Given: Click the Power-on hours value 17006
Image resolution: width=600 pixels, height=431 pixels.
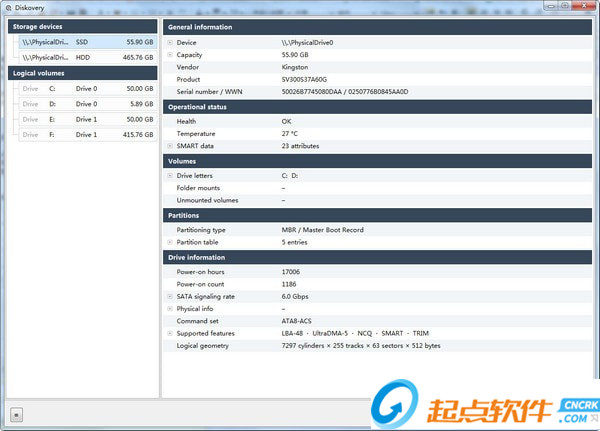Looking at the screenshot, I should click(291, 272).
